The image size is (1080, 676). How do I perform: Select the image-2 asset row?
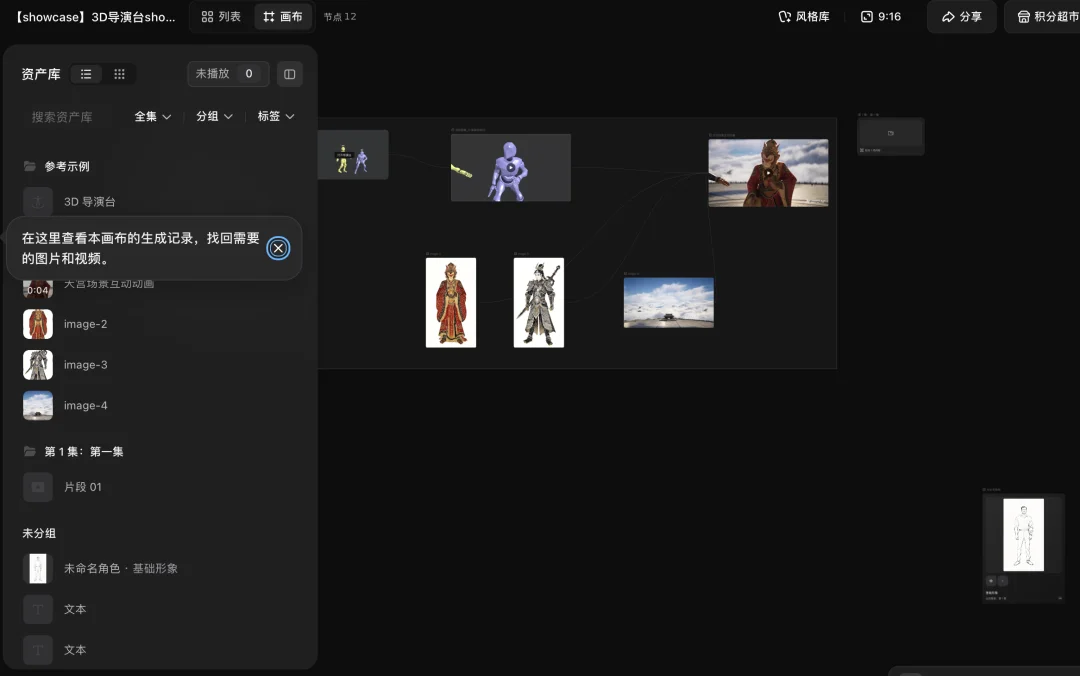(159, 324)
